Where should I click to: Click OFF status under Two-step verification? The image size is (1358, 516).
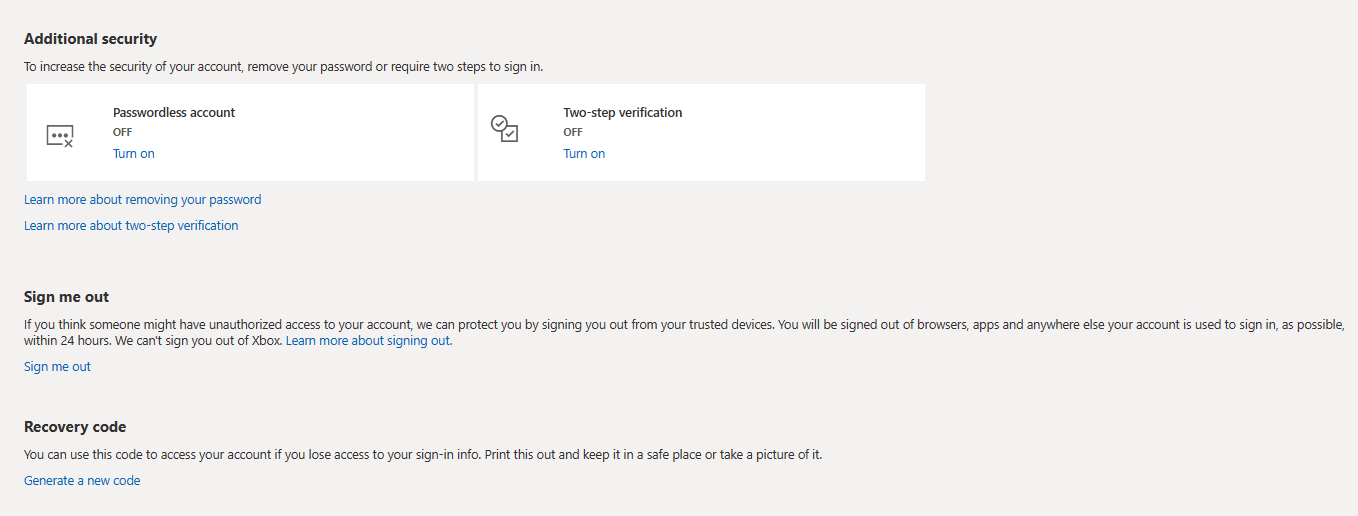(573, 132)
